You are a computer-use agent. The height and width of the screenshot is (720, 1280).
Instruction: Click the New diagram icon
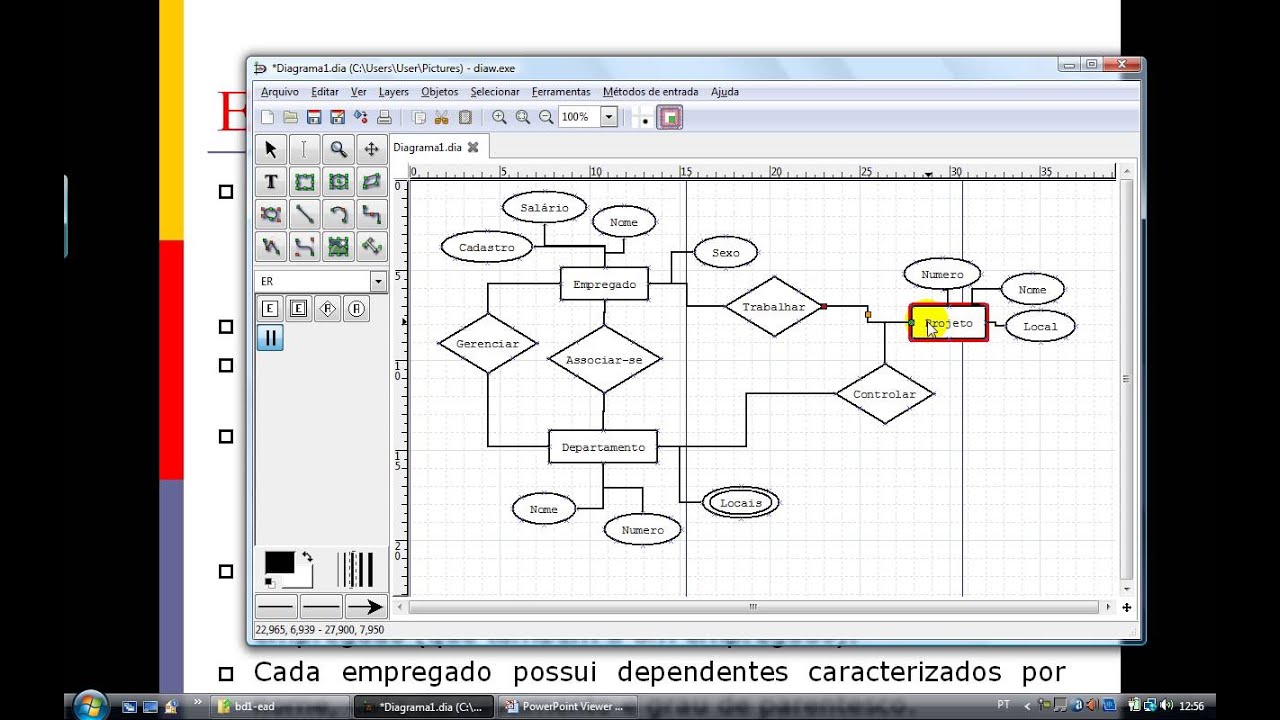(x=267, y=117)
